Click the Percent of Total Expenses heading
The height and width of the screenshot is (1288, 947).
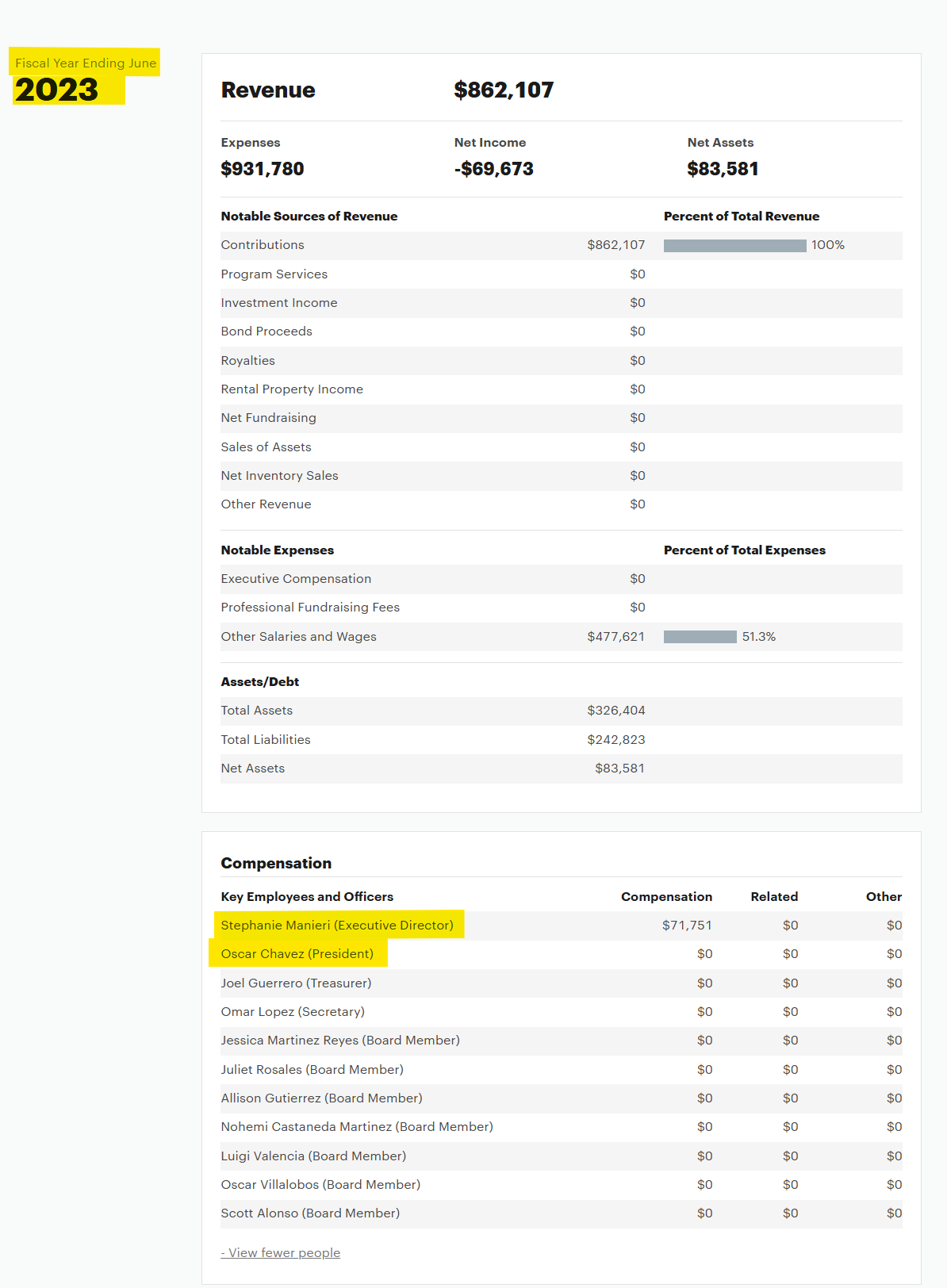(x=745, y=550)
